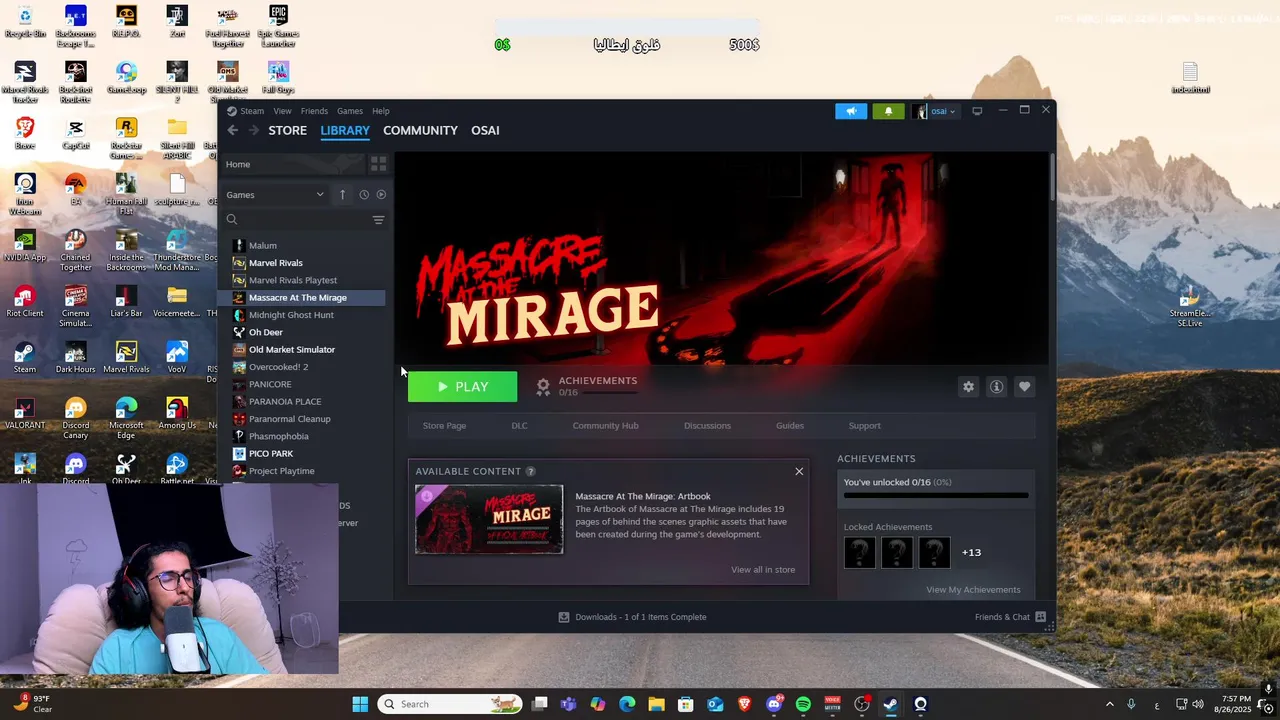Click the Massacre At The Mirage Artbook thumbnail

489,519
